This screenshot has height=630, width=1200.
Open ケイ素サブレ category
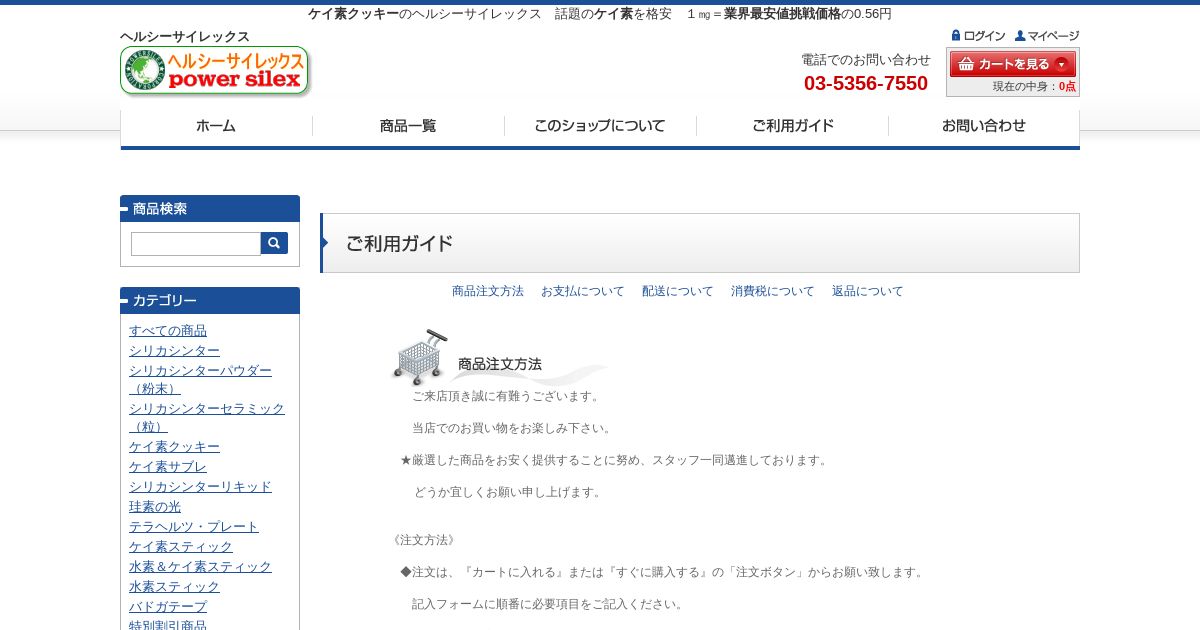coord(168,467)
